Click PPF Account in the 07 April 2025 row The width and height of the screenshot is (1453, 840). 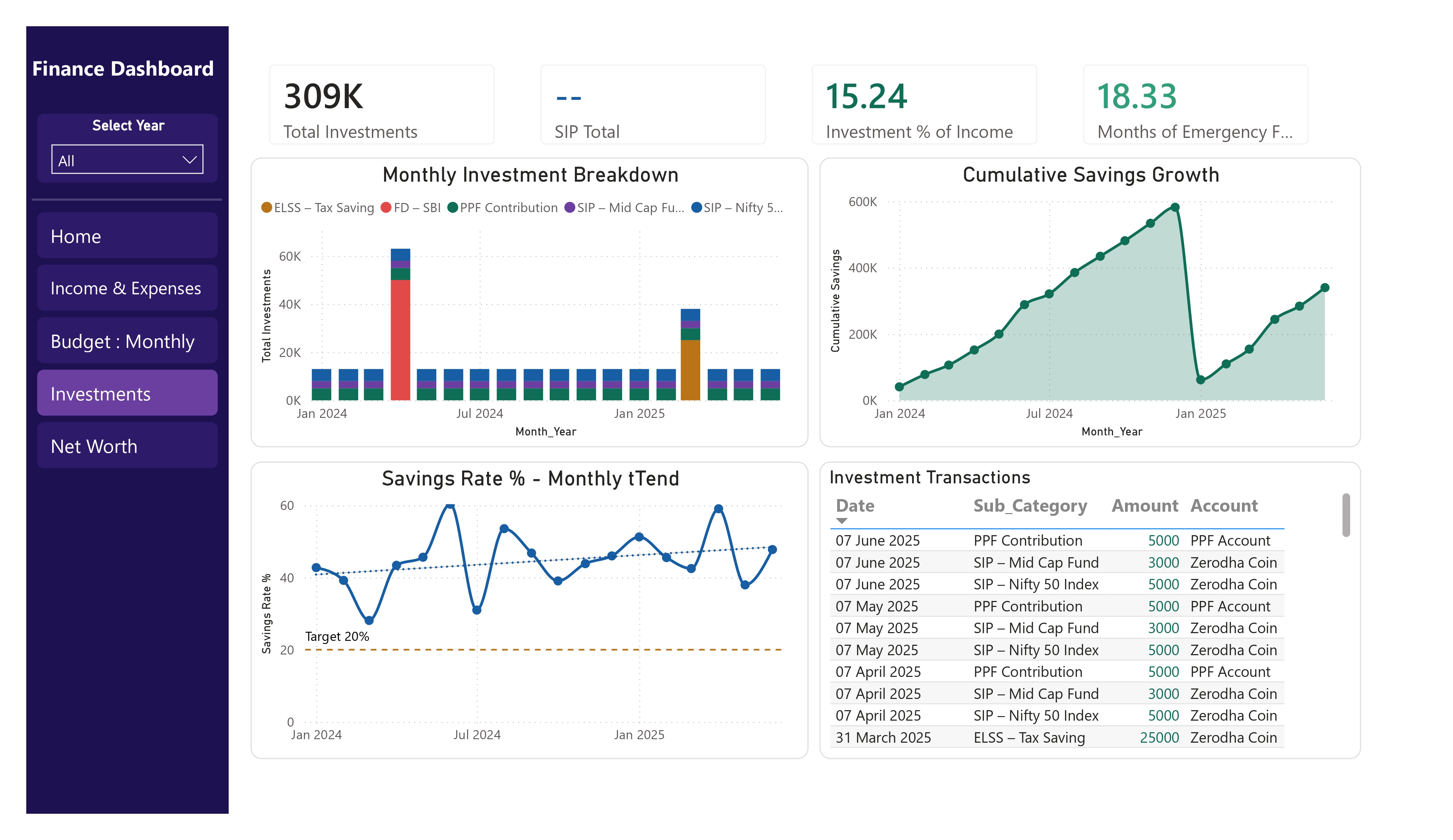tap(1230, 672)
